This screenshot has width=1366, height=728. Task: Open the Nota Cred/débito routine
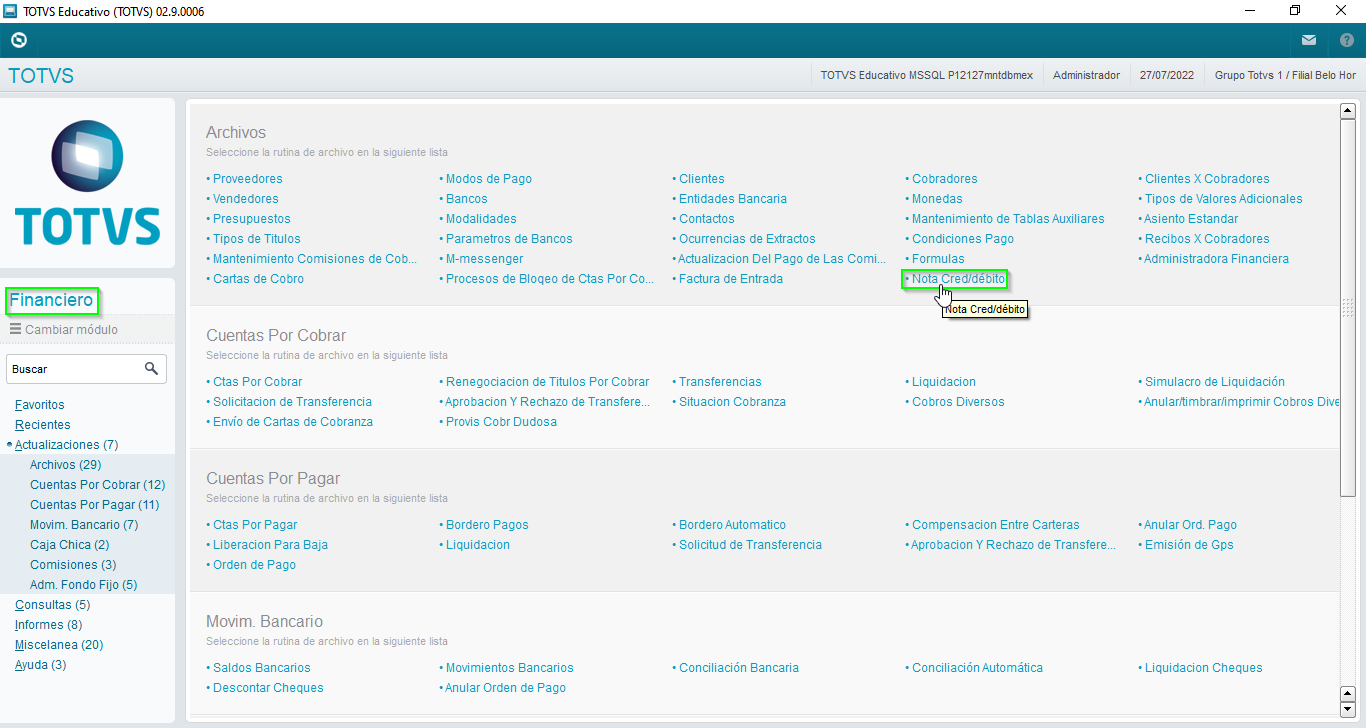coord(958,279)
